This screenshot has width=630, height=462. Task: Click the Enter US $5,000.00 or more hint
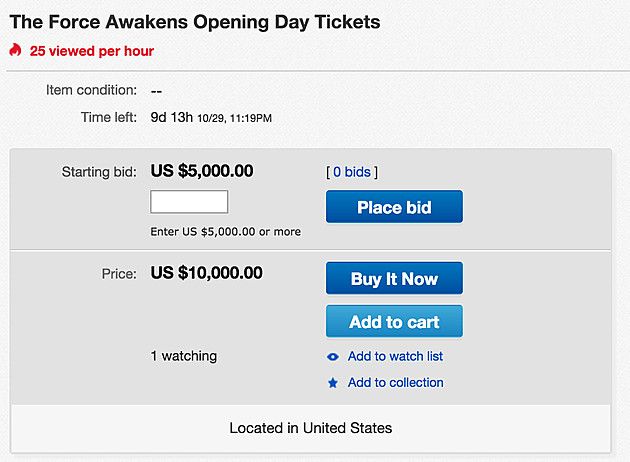point(225,232)
